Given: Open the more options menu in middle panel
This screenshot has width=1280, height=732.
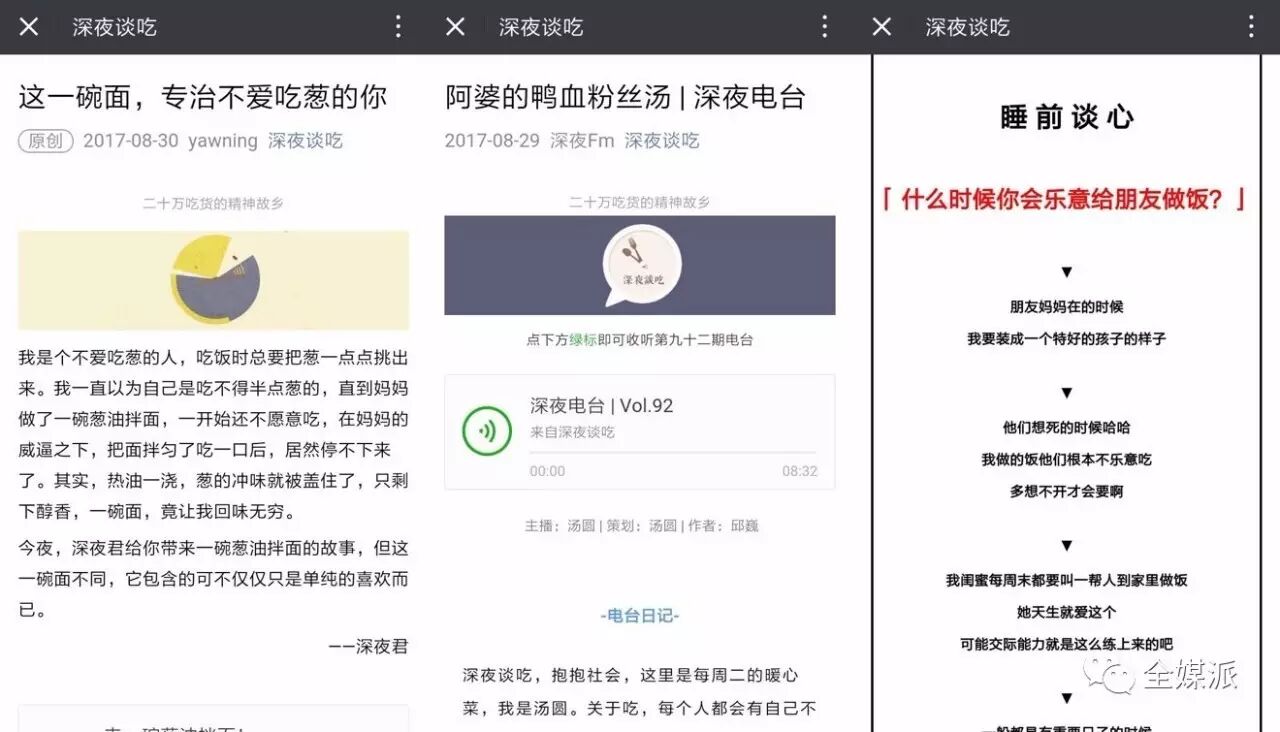Looking at the screenshot, I should (824, 27).
